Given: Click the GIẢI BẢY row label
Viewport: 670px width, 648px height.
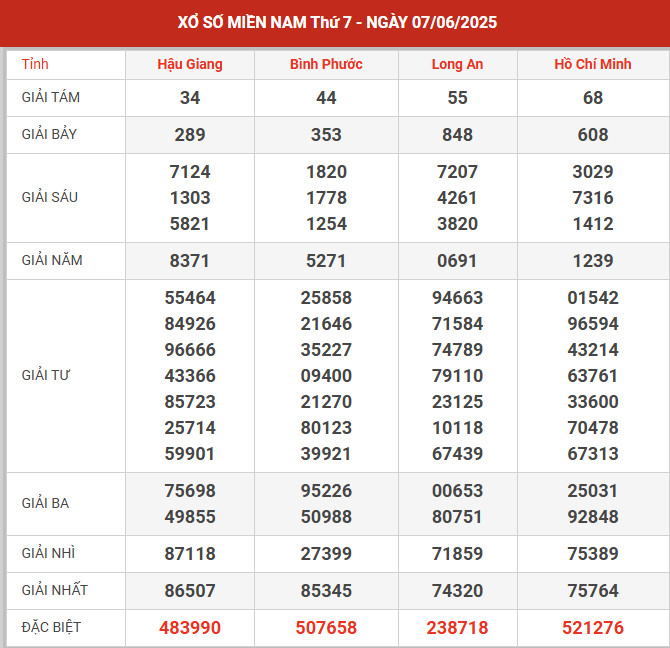Looking at the screenshot, I should (49, 134).
